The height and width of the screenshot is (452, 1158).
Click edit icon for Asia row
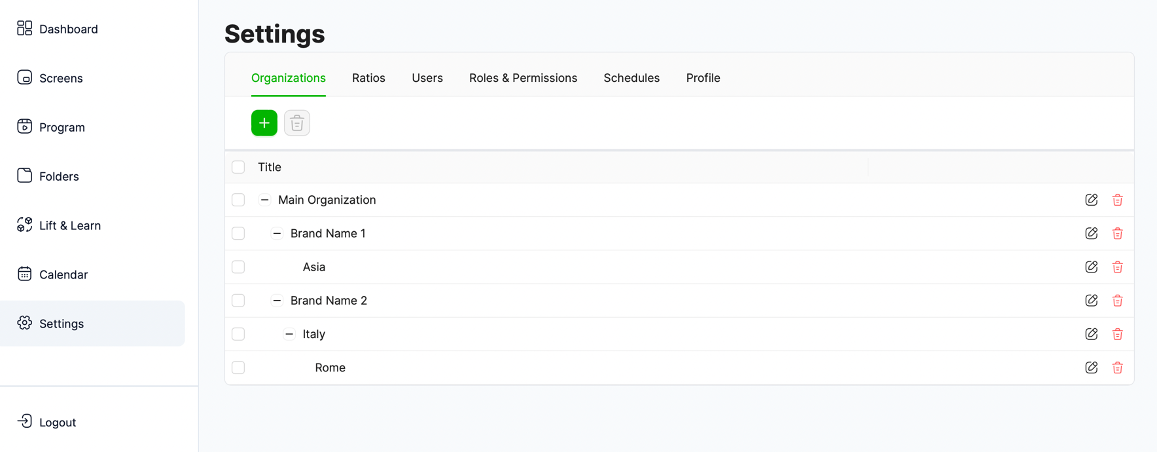[x=1091, y=267]
